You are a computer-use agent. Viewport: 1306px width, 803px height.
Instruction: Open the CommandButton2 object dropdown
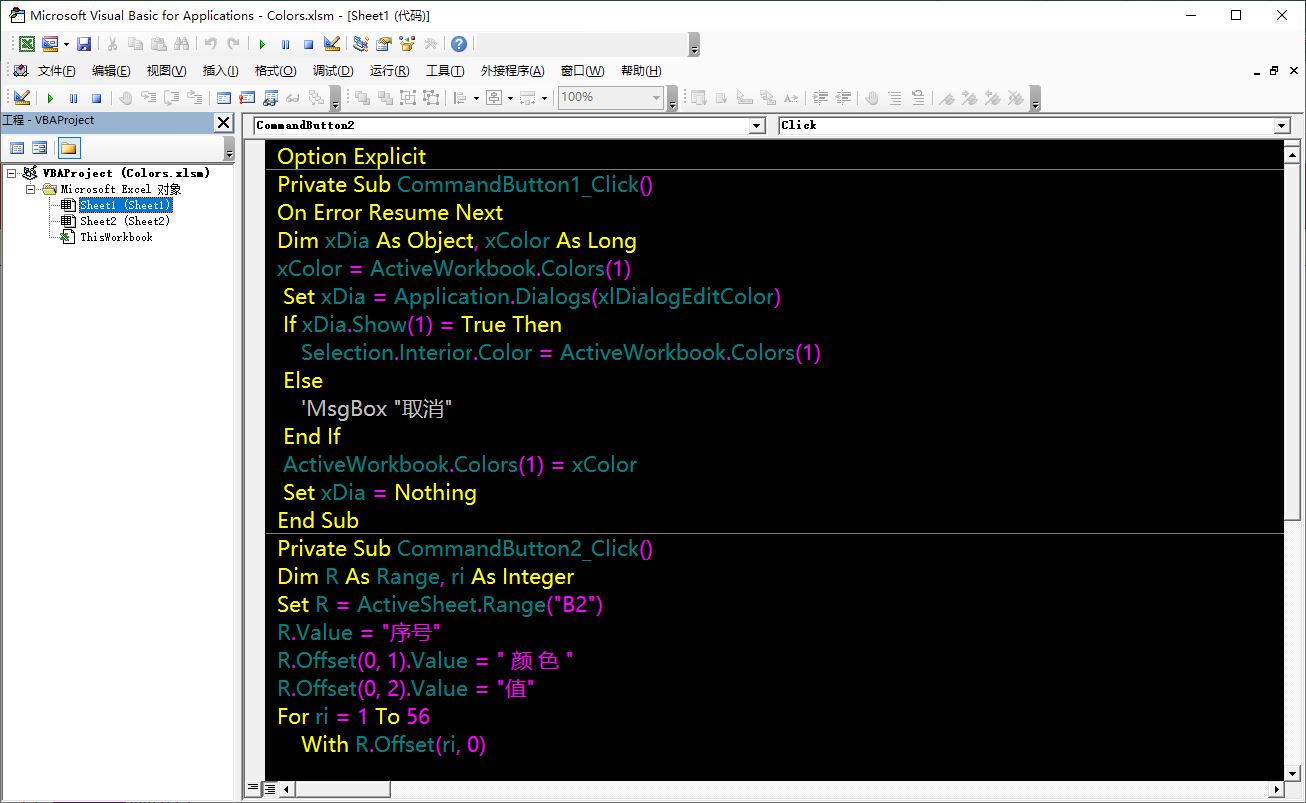(757, 126)
